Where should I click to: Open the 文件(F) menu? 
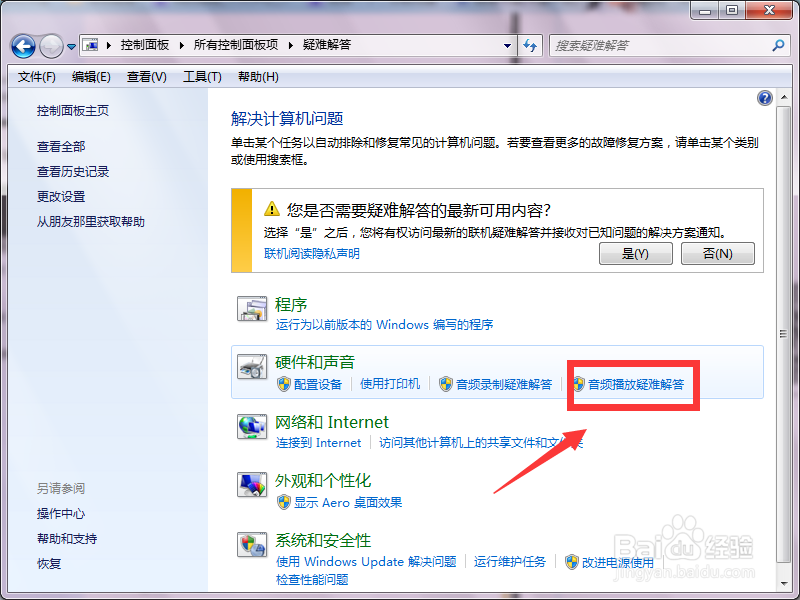point(37,77)
